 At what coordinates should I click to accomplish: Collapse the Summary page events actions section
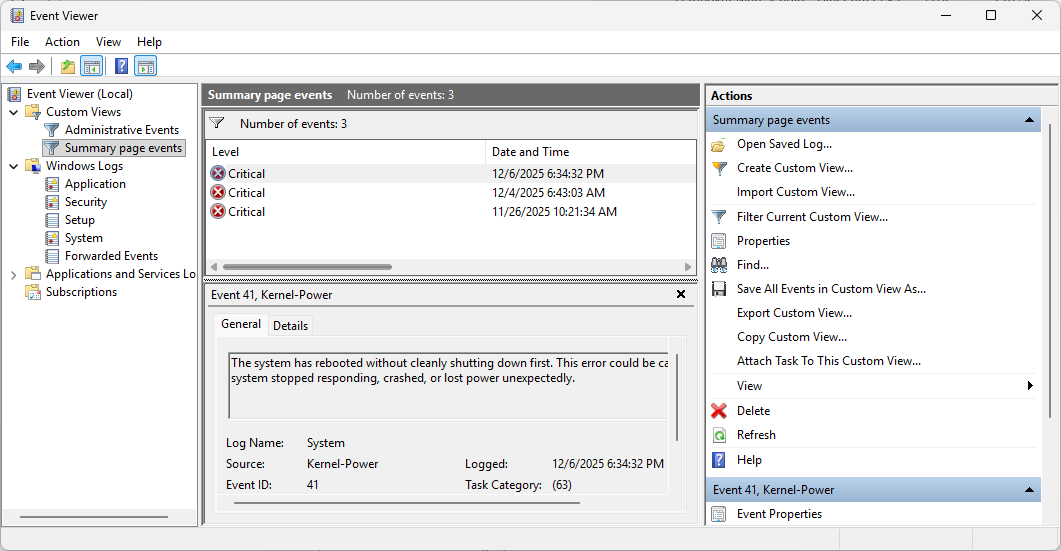1029,120
